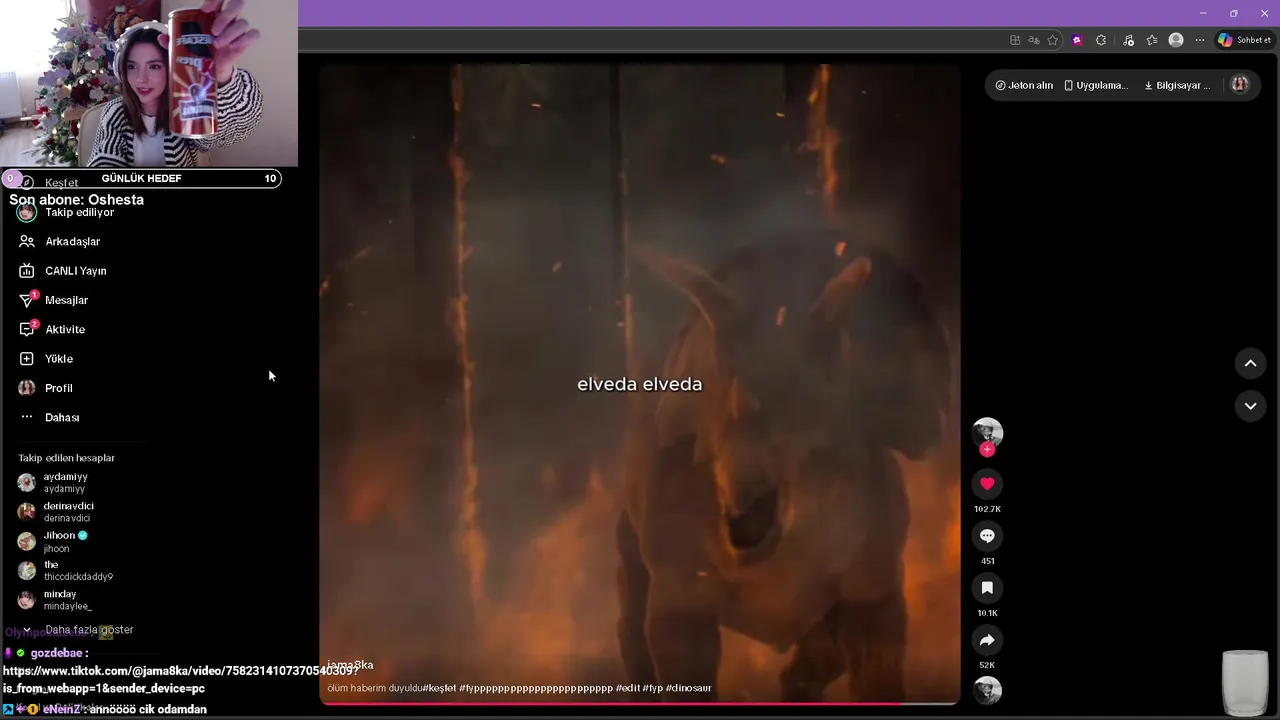The image size is (1280, 720).
Task: Click the Aktivite chat bubble icon
Action: 27,329
